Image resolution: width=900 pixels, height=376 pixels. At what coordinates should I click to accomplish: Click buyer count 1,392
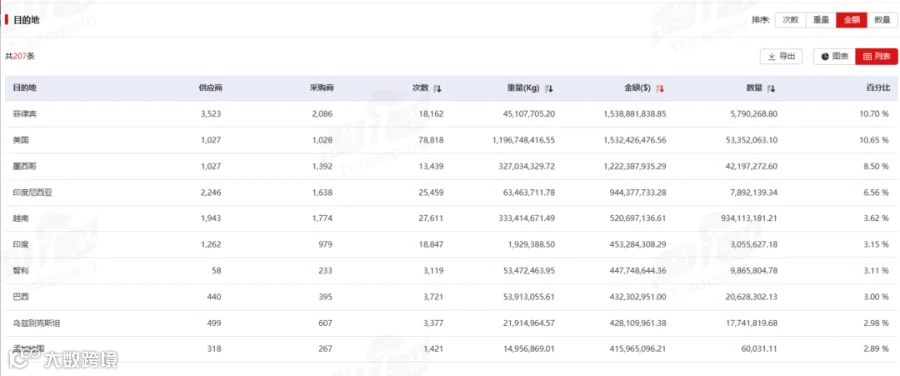pyautogui.click(x=322, y=166)
